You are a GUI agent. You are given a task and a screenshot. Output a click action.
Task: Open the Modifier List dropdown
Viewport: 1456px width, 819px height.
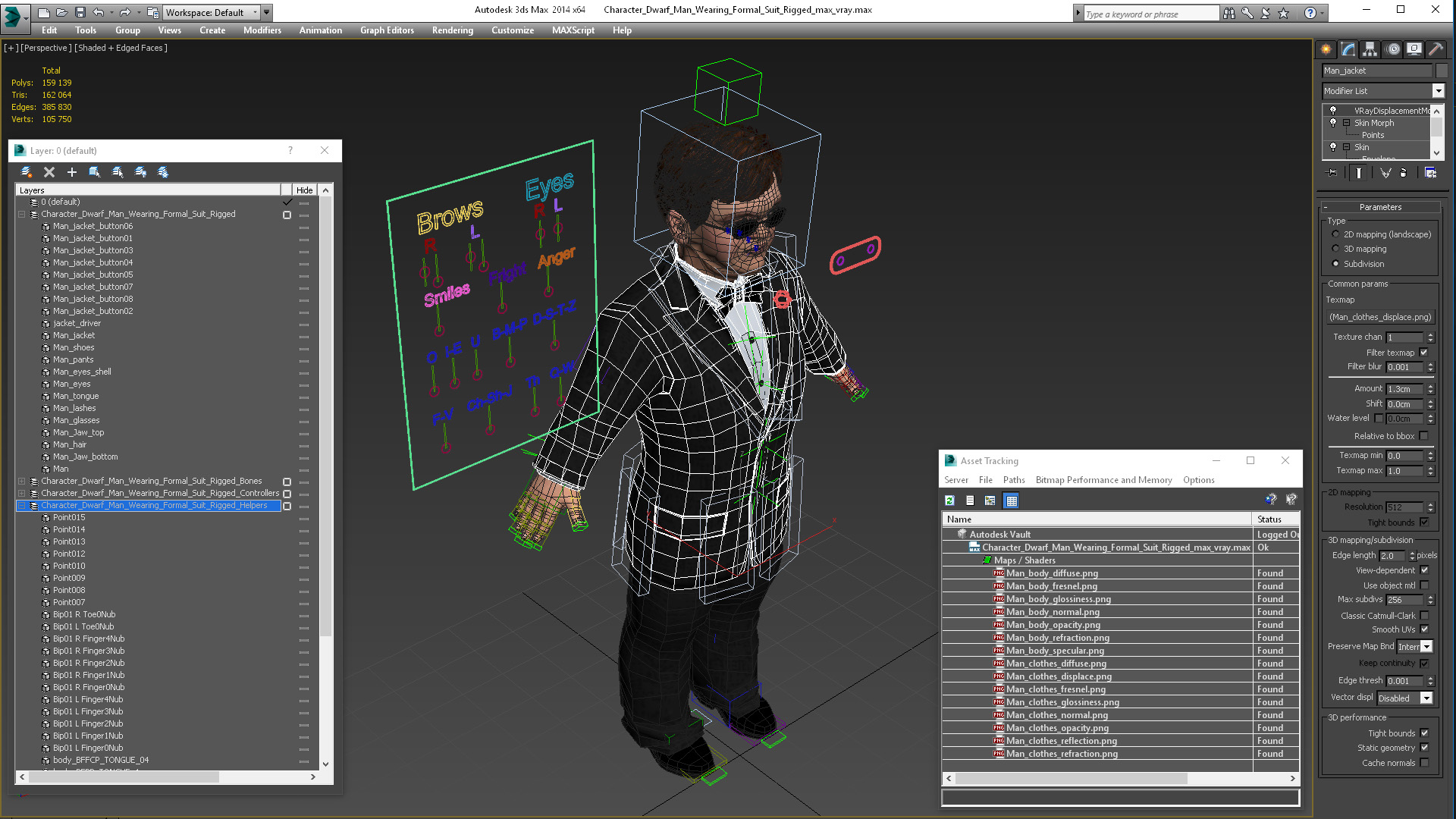coord(1438,91)
